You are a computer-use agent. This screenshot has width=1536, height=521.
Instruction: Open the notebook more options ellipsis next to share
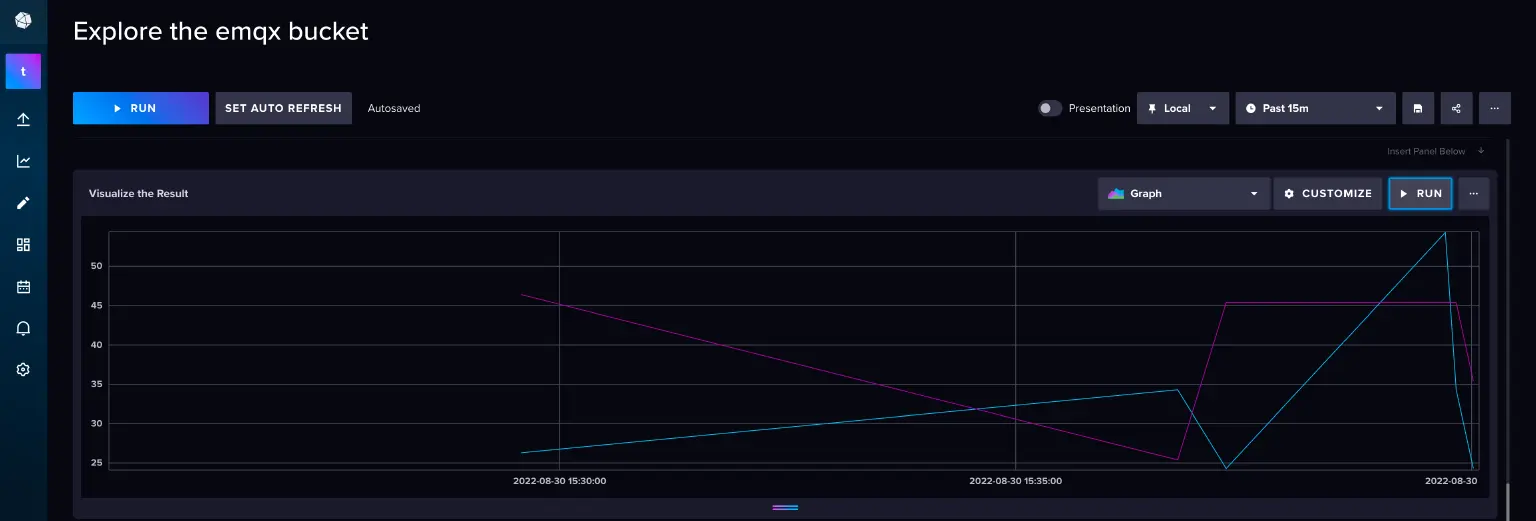click(x=1494, y=108)
